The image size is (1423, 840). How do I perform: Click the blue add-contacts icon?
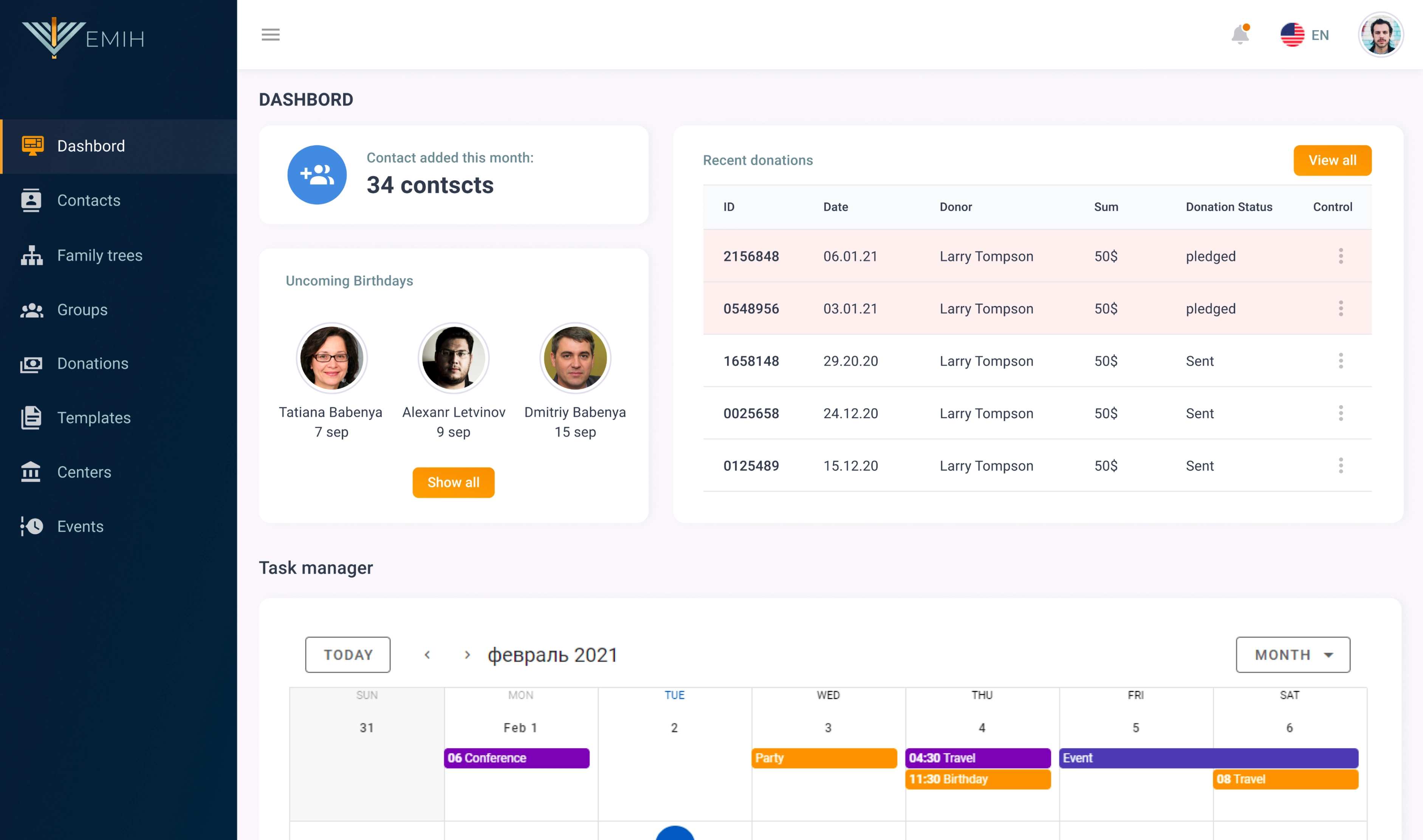click(317, 175)
